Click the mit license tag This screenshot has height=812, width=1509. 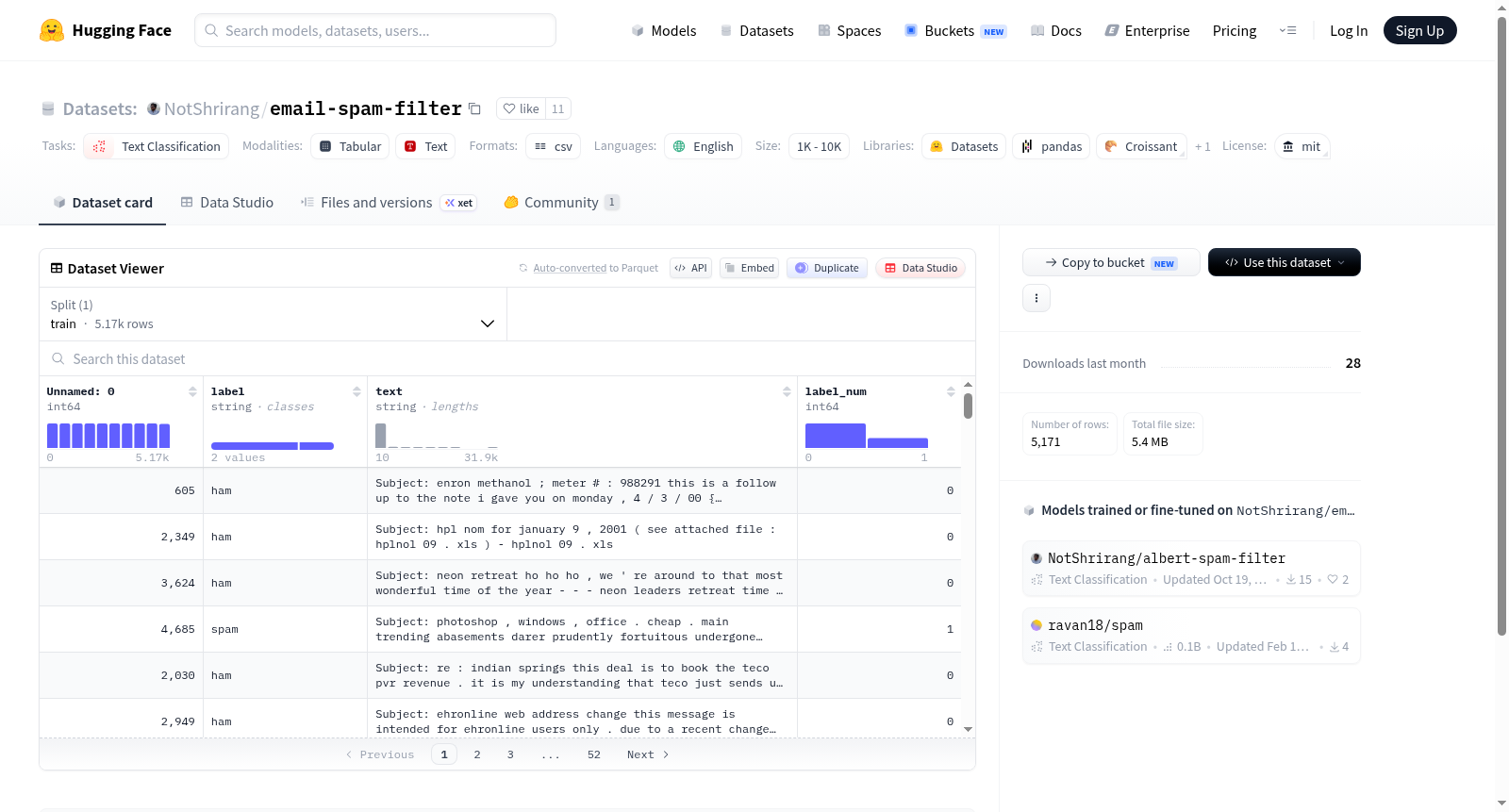[x=1302, y=146]
